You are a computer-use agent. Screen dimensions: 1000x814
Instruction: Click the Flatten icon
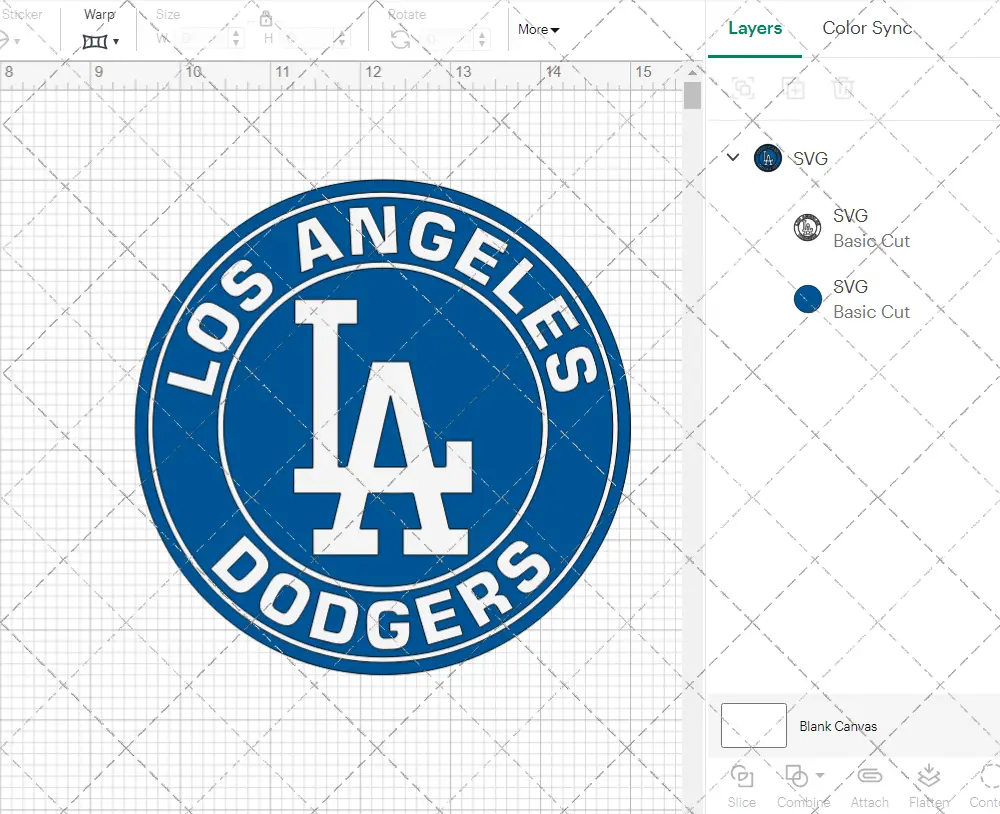coord(928,777)
